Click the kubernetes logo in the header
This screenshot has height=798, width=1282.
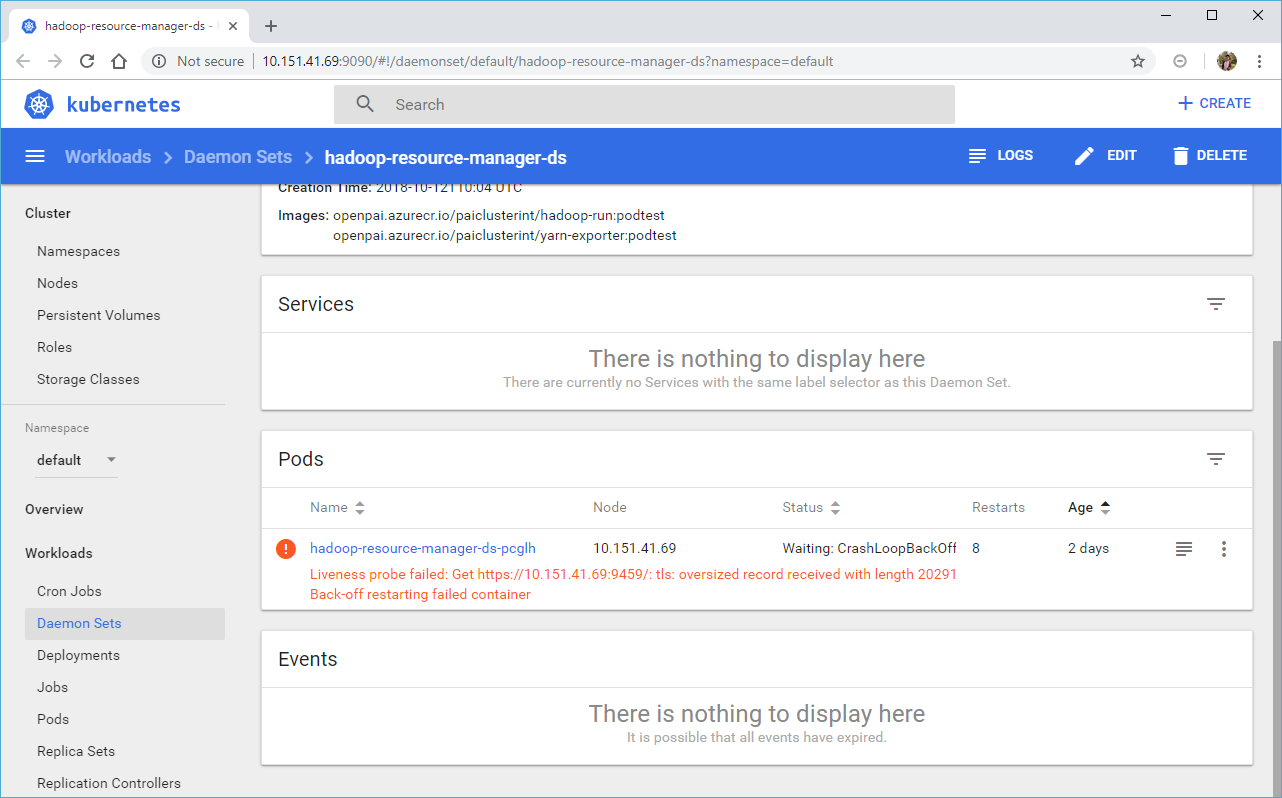(x=38, y=103)
